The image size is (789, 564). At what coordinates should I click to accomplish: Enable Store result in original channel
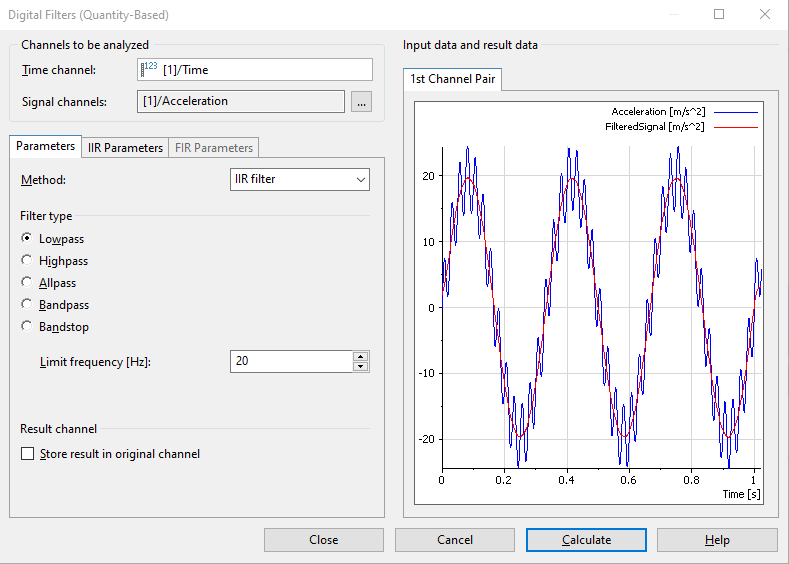tap(27, 454)
